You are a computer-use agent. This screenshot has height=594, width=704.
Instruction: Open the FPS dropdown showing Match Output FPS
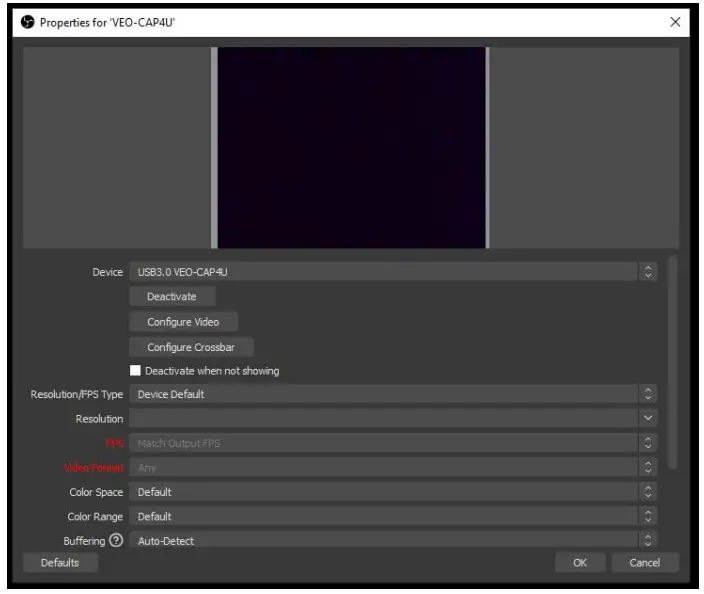click(393, 443)
